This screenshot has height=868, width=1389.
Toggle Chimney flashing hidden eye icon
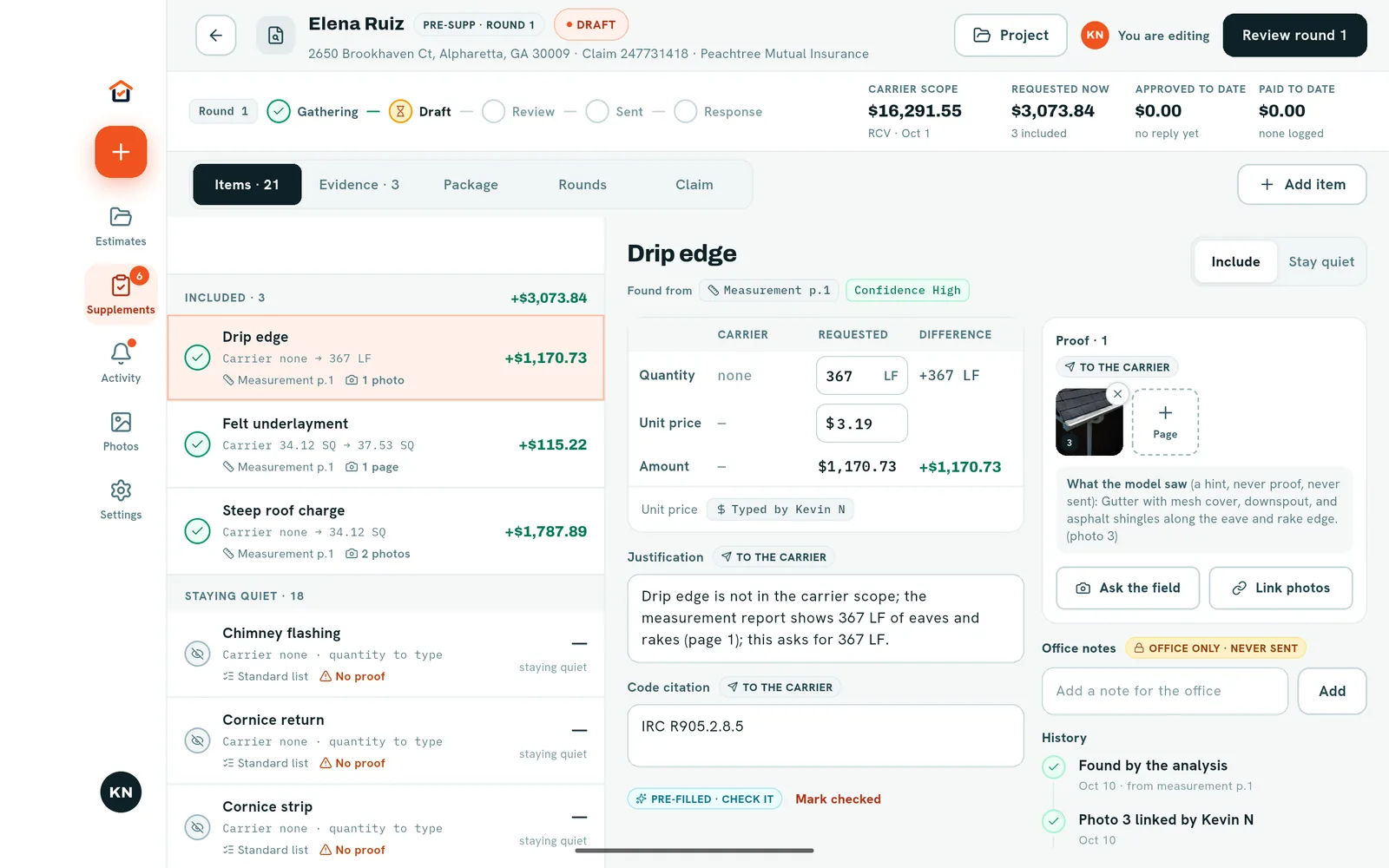[198, 654]
